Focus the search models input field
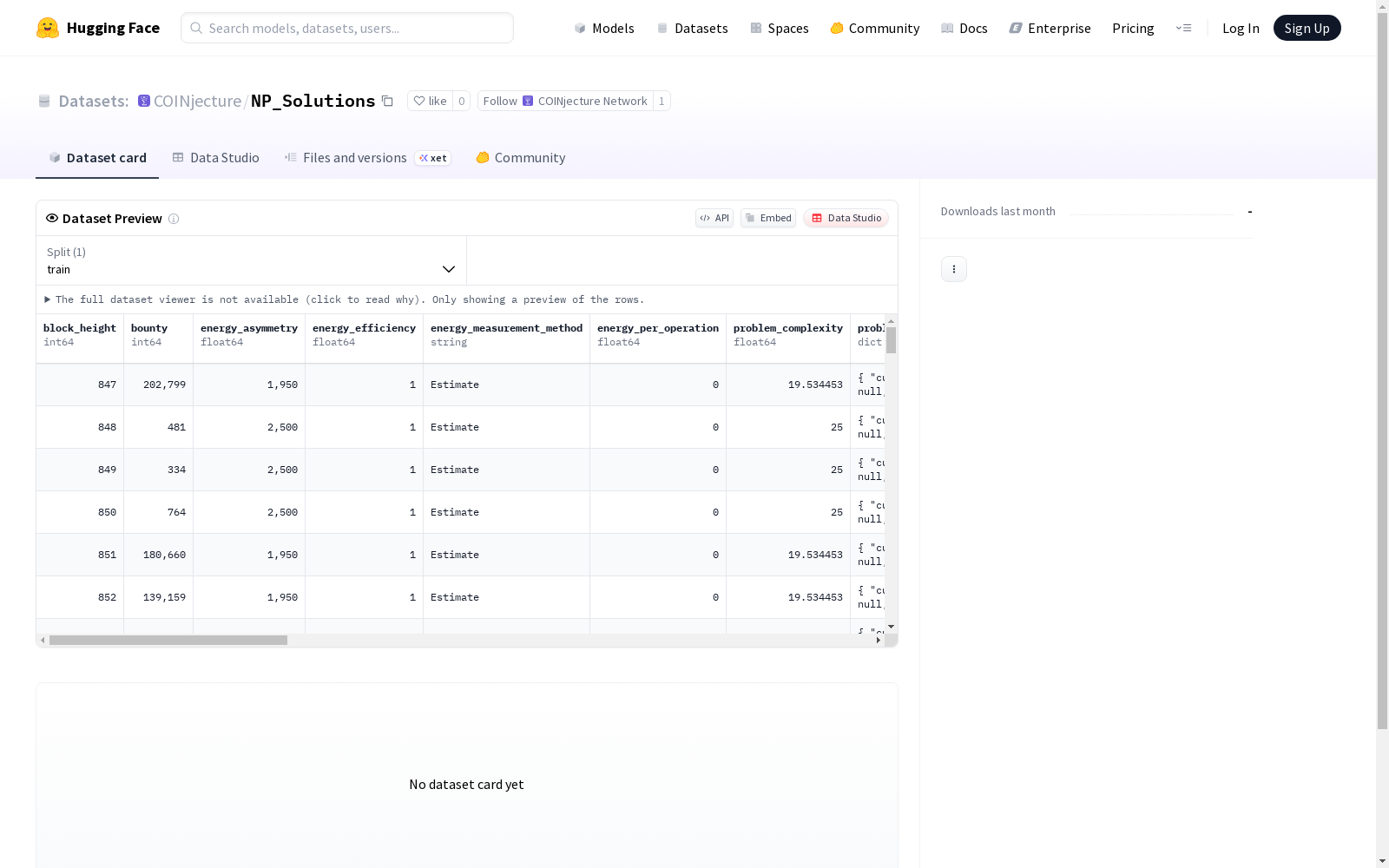Image resolution: width=1389 pixels, height=868 pixels. (347, 28)
